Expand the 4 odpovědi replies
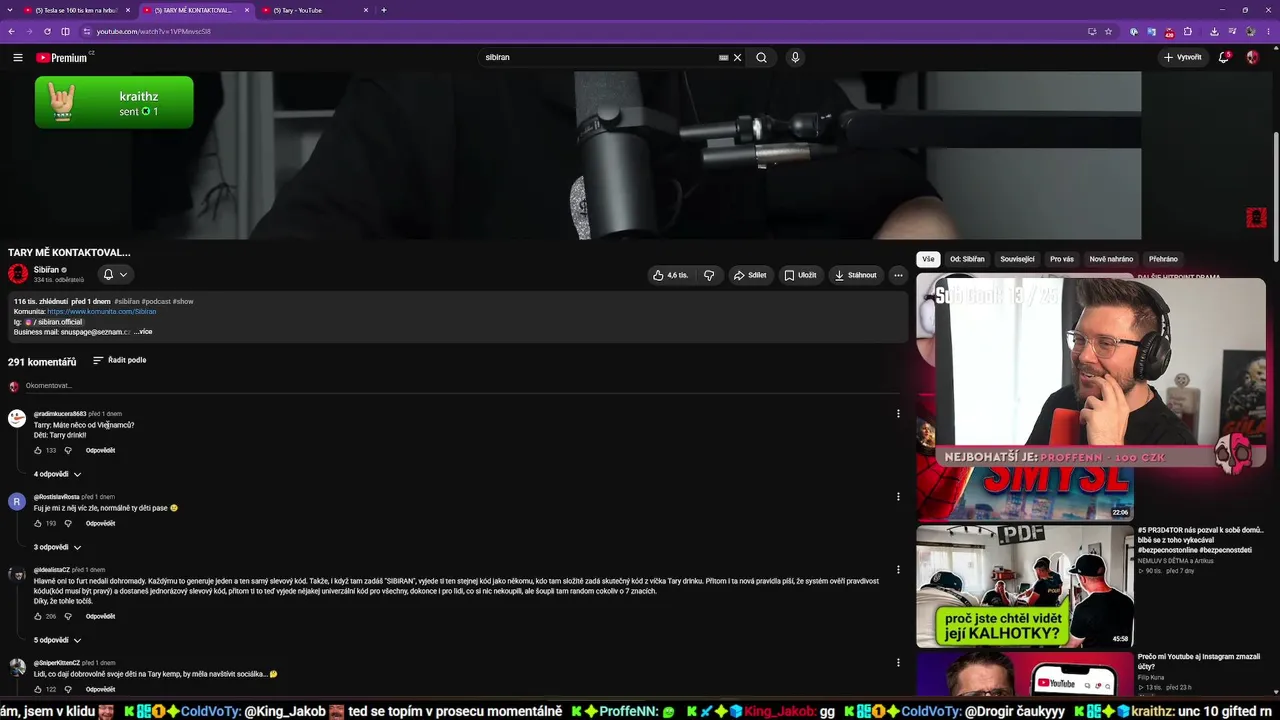 [57, 474]
